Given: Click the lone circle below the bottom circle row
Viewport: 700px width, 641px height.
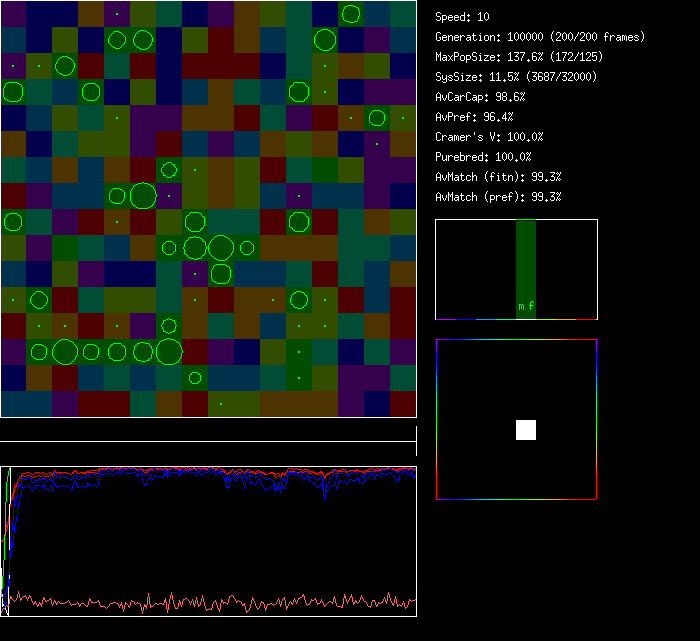Looking at the screenshot, I should point(195,378).
